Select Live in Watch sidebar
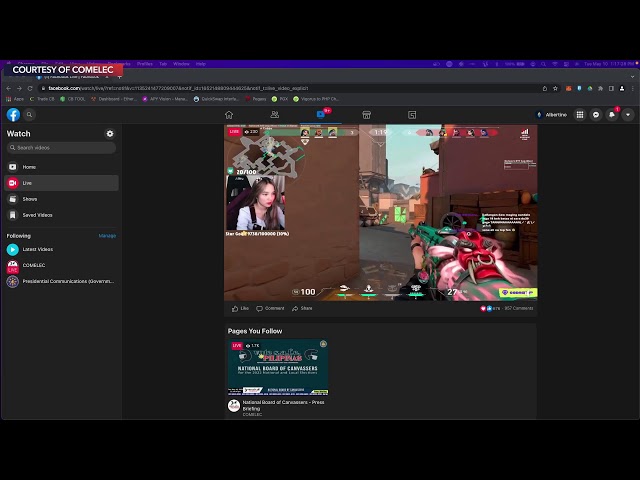Image resolution: width=640 pixels, height=480 pixels. (x=61, y=183)
